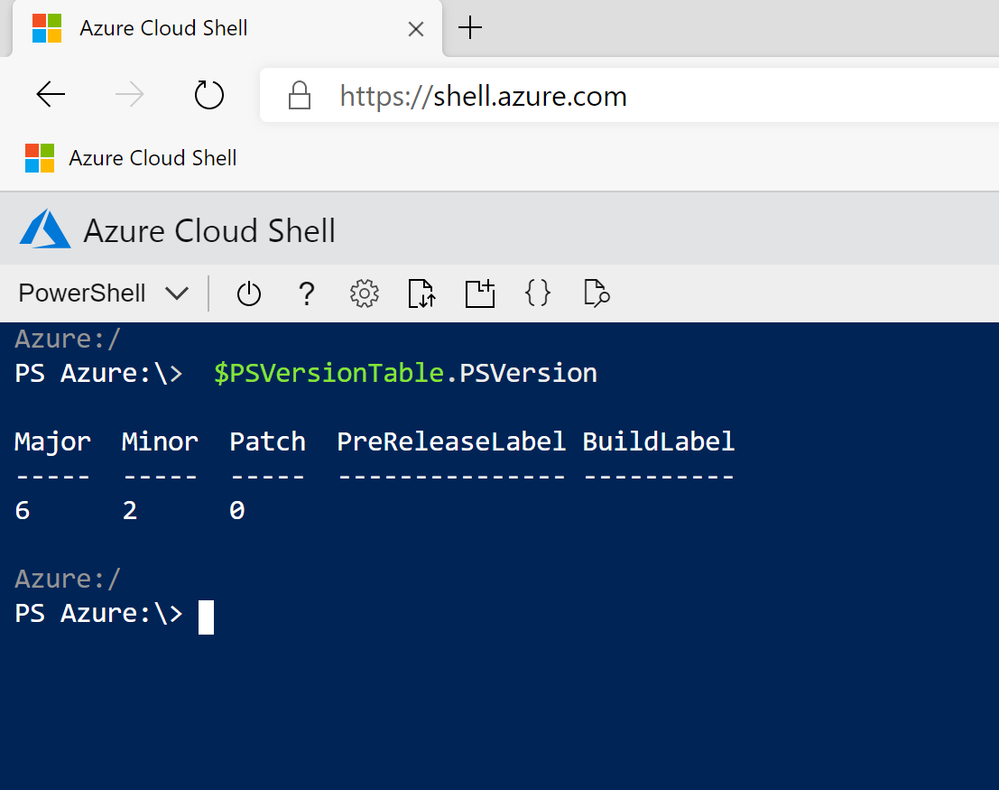The width and height of the screenshot is (999, 790).
Task: Focus the shell.azure.com address bar
Action: click(x=629, y=96)
